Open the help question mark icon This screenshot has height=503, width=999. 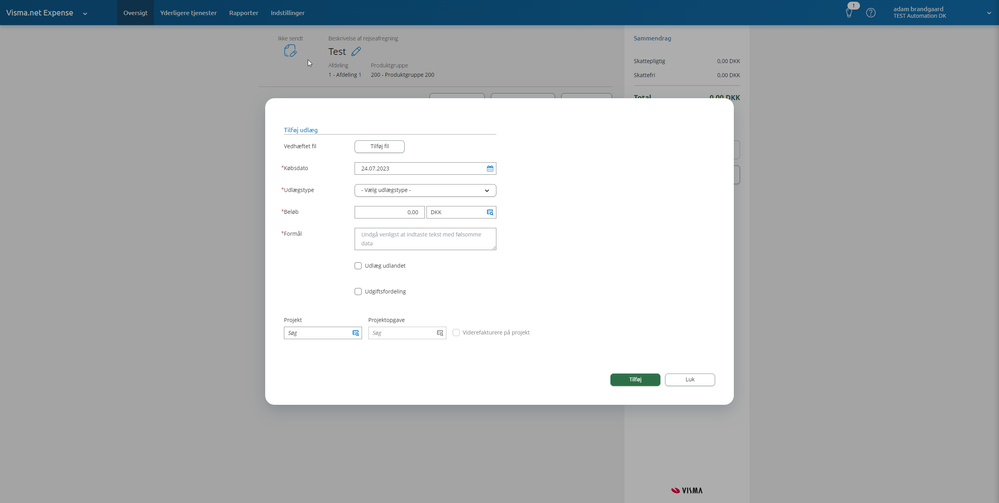point(870,13)
